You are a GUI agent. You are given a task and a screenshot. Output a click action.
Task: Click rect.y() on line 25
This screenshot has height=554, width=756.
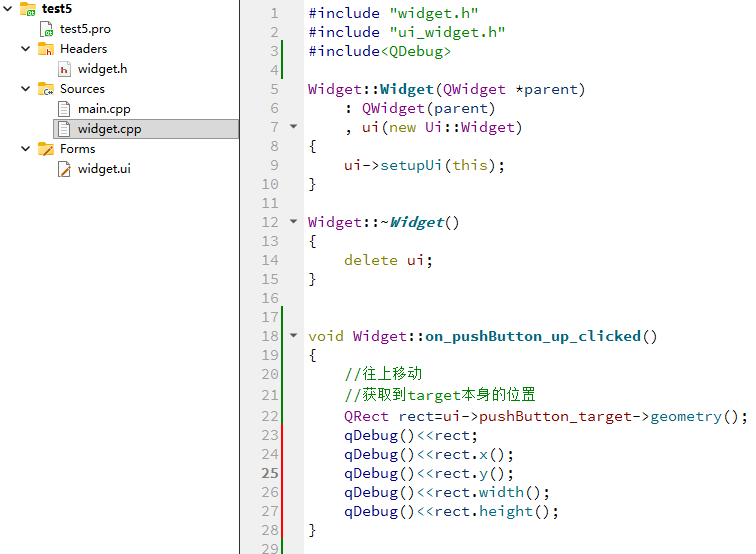pyautogui.click(x=469, y=473)
